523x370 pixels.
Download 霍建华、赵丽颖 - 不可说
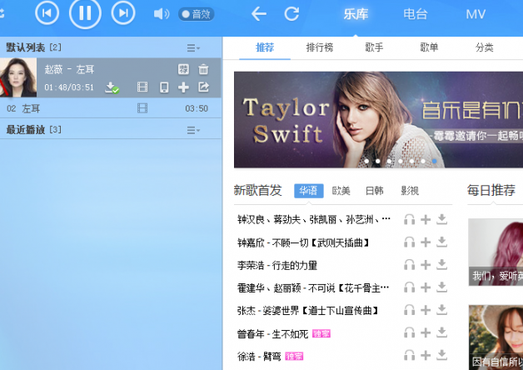pos(442,287)
